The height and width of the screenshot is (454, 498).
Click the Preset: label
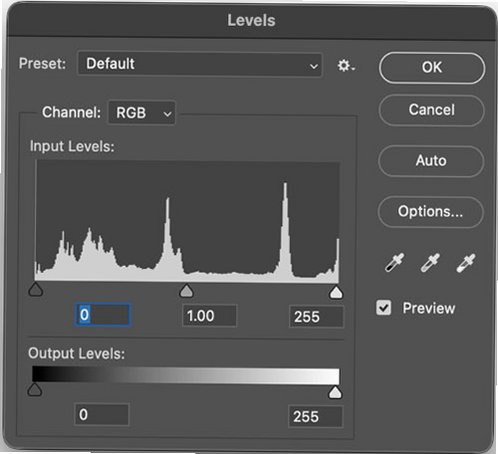(x=42, y=63)
